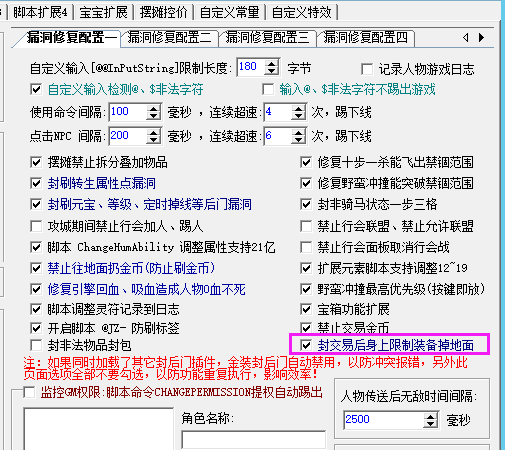Click 人物传送后无敌时间间隔 field (2500)

point(384,420)
